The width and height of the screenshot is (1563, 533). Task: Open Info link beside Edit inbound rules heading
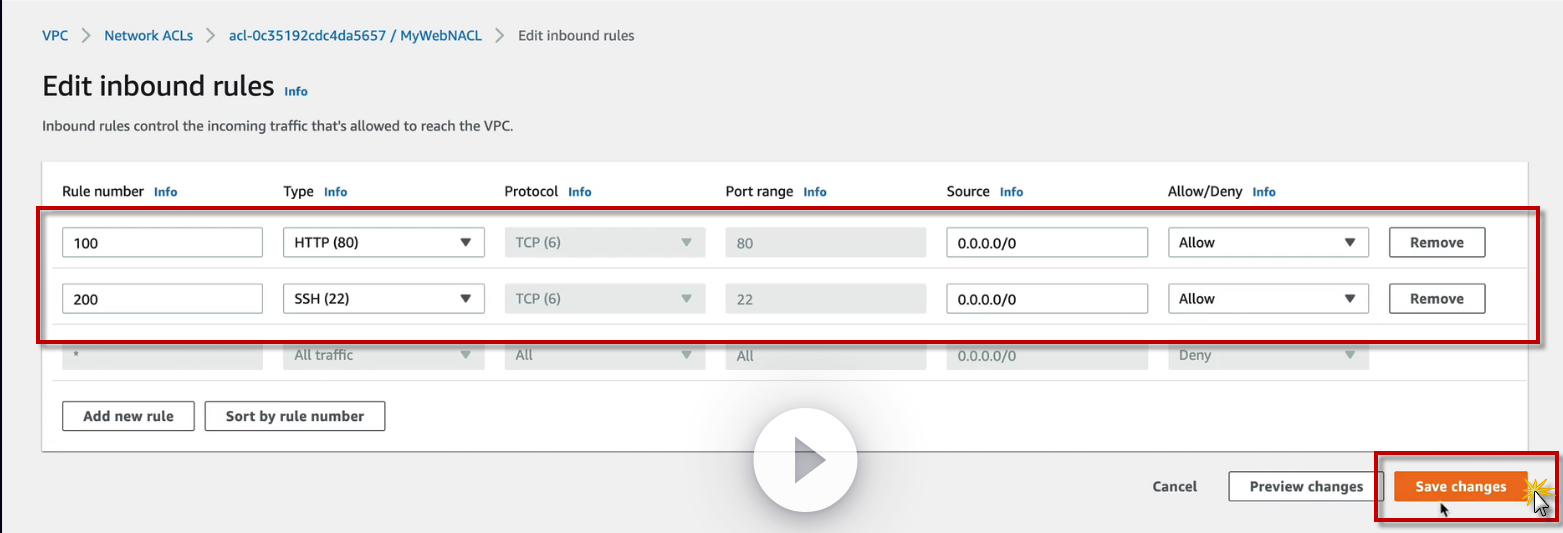click(x=296, y=91)
